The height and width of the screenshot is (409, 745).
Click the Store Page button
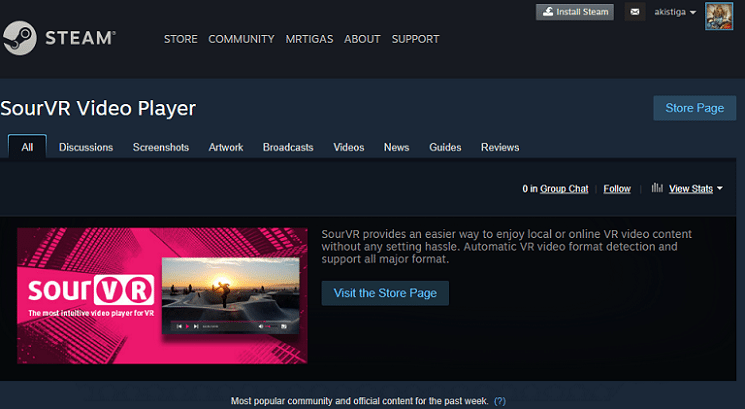(695, 108)
